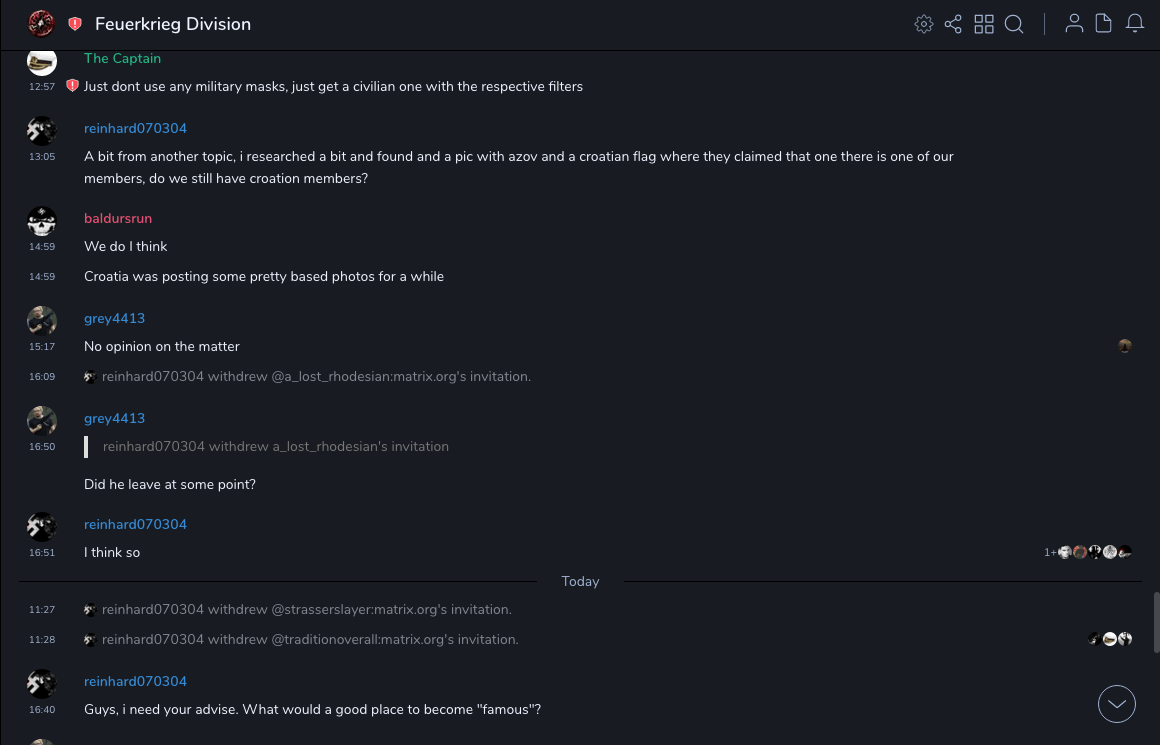Click the share room icon
Viewport: 1160px width, 745px height.
953,24
